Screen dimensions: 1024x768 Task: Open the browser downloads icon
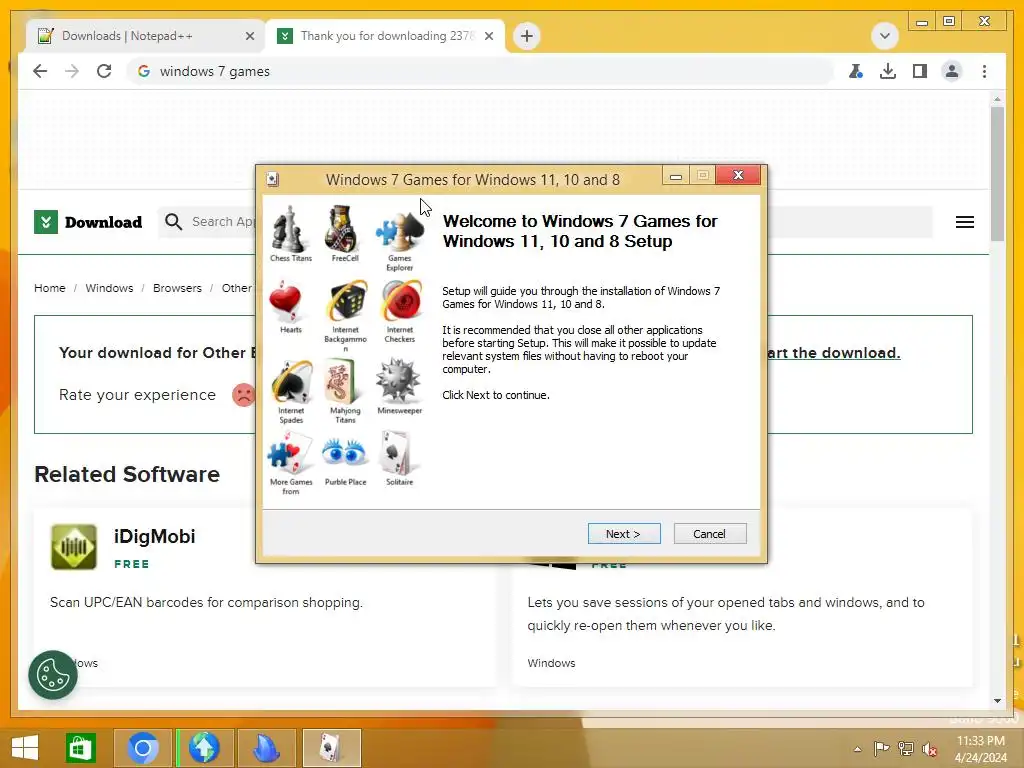888,71
